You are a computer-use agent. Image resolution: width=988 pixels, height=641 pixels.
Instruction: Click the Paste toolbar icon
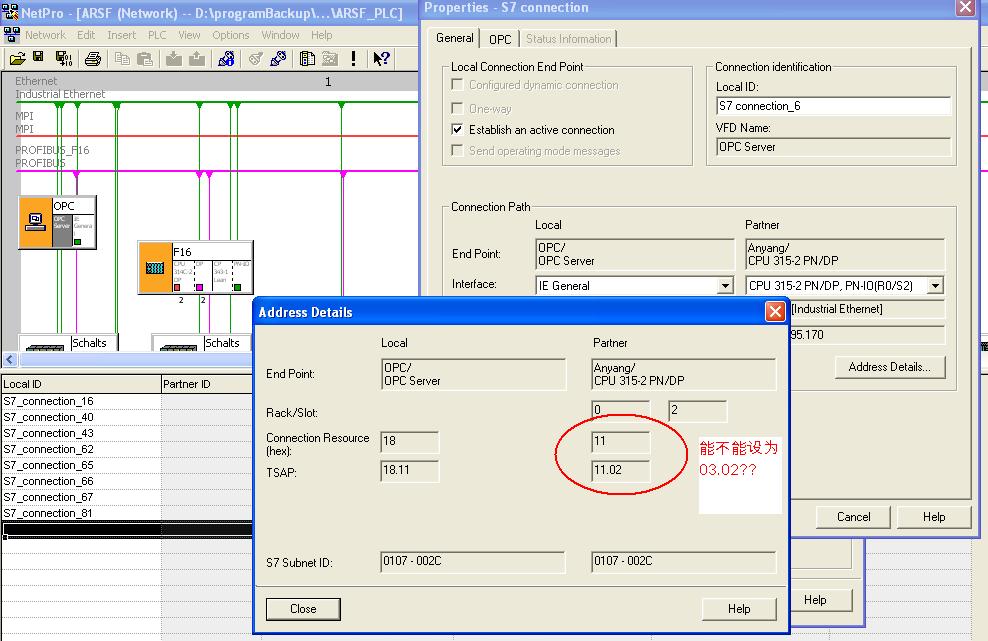click(145, 59)
